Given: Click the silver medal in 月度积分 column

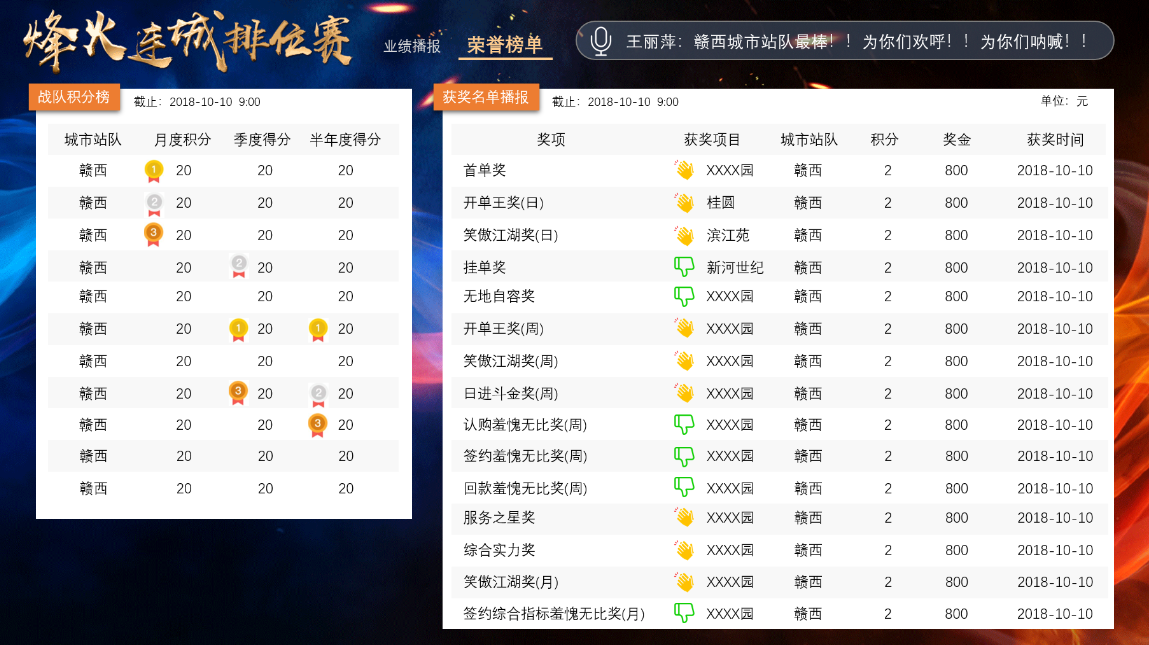Looking at the screenshot, I should point(154,204).
